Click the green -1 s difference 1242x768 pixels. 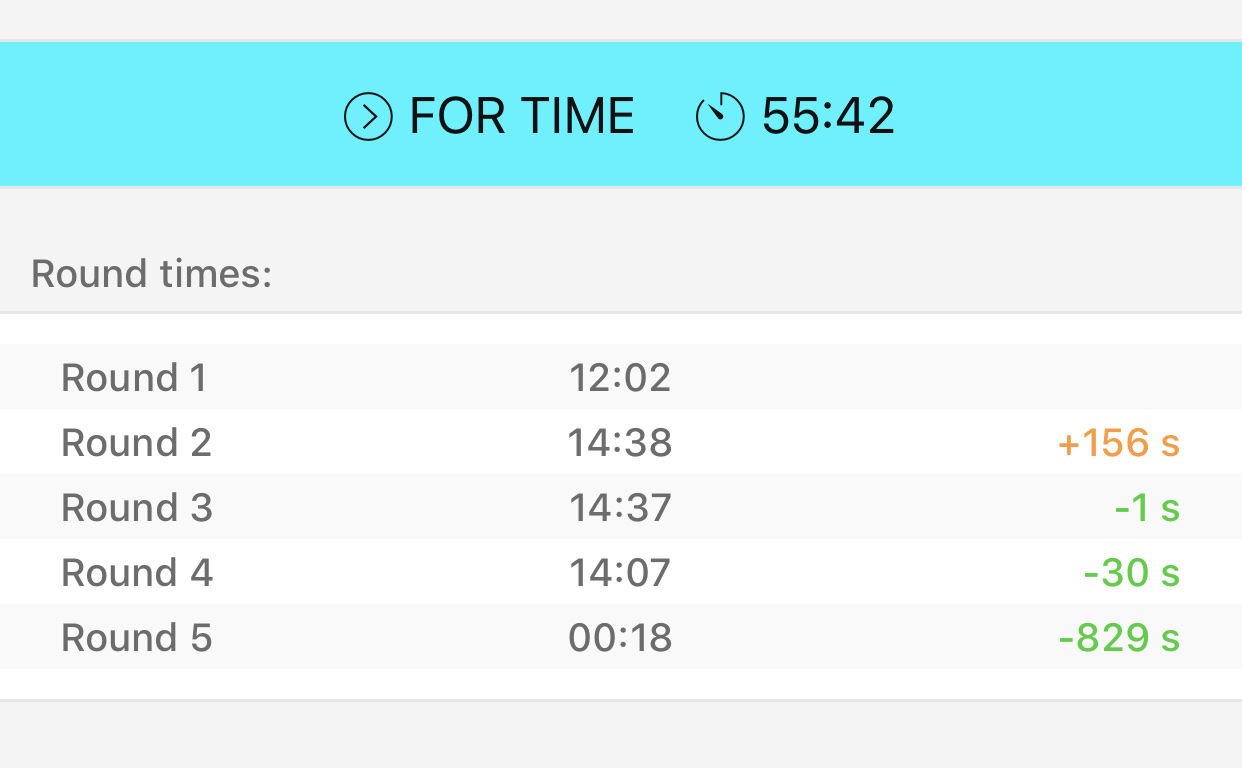[x=1147, y=508]
